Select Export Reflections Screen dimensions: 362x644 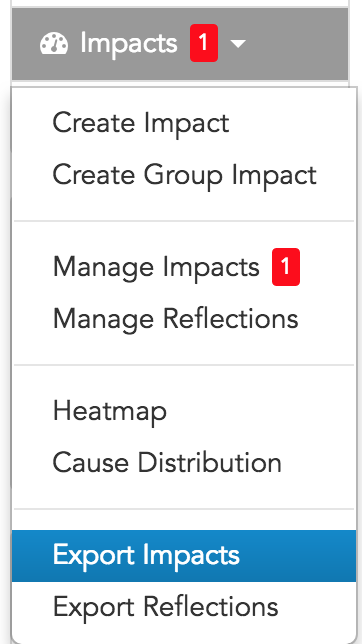point(166,607)
